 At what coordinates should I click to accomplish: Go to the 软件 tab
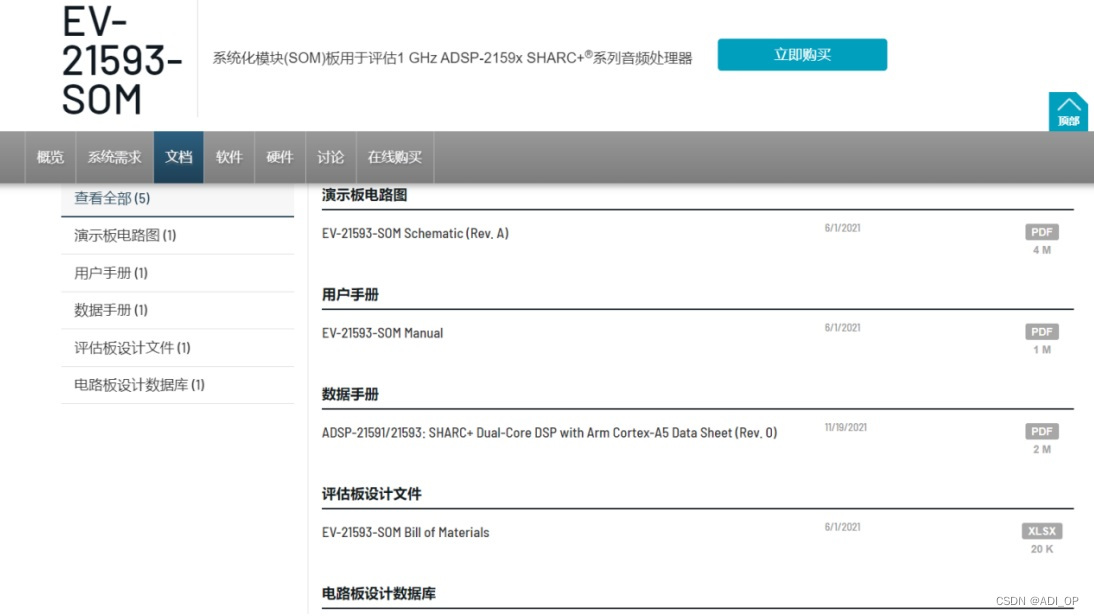point(229,157)
